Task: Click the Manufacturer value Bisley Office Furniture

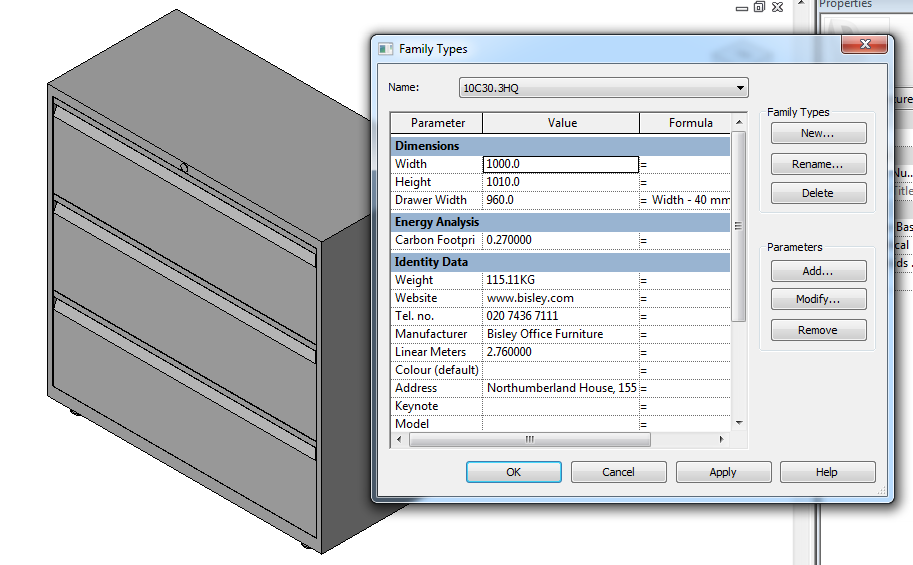Action: click(x=561, y=334)
